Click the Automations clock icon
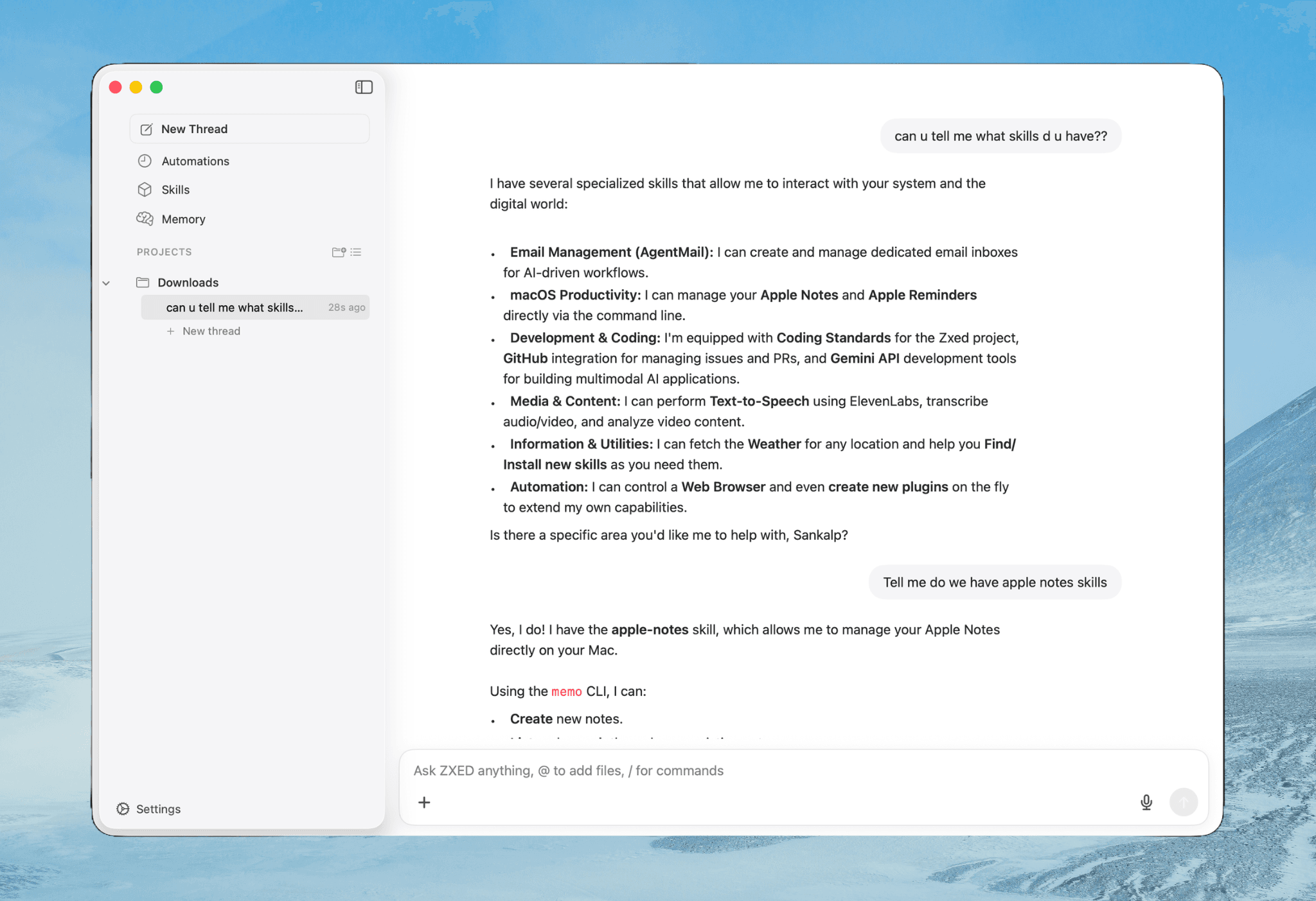The height and width of the screenshot is (901, 1316). pos(145,161)
